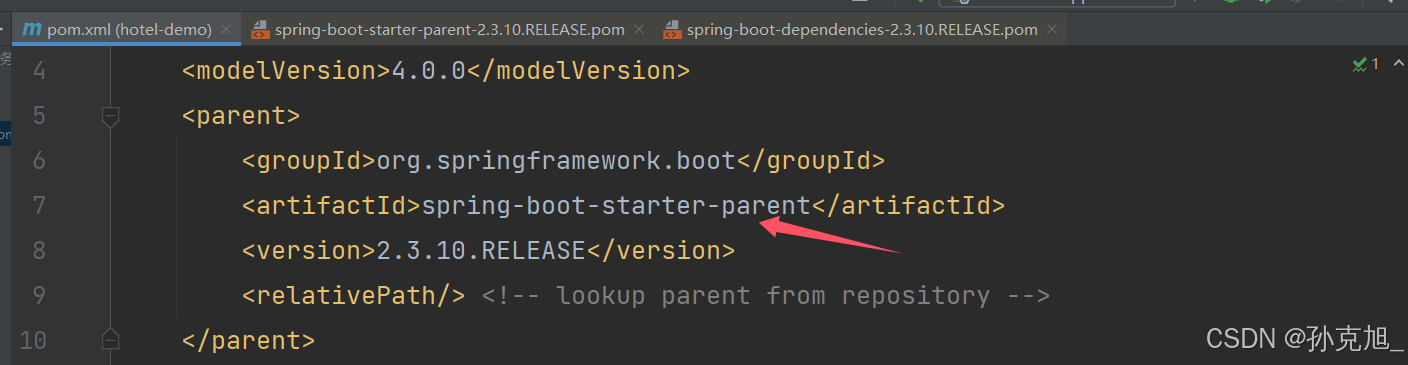
Task: Close the pom.xml (hotel-demo) tab
Action: [226, 30]
